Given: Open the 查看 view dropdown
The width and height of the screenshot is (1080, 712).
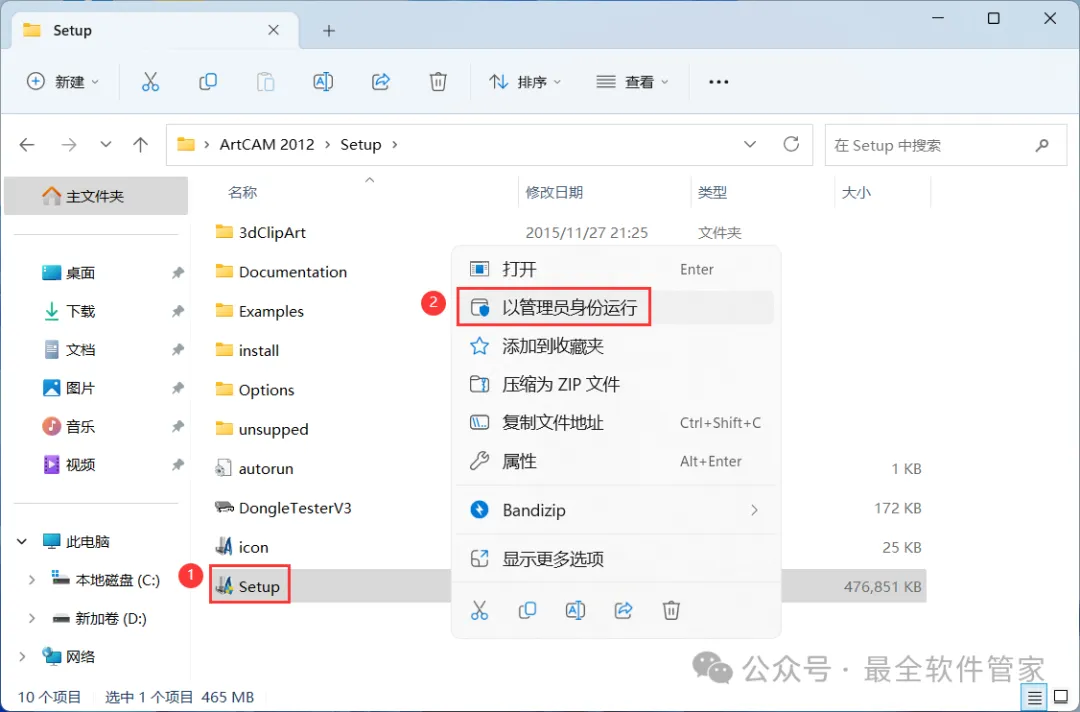Looking at the screenshot, I should coord(632,82).
